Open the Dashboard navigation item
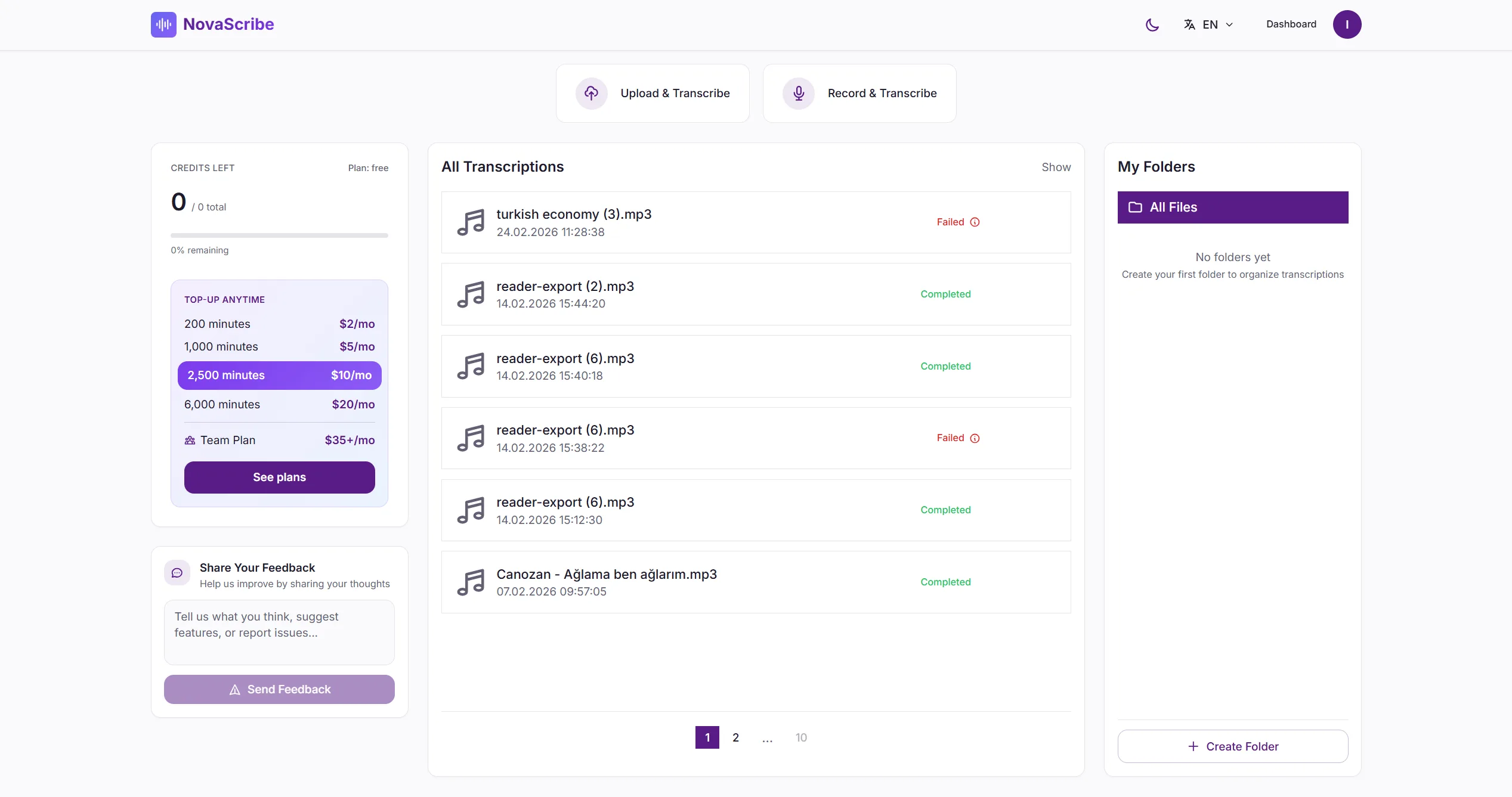The height and width of the screenshot is (797, 1512). pos(1291,24)
